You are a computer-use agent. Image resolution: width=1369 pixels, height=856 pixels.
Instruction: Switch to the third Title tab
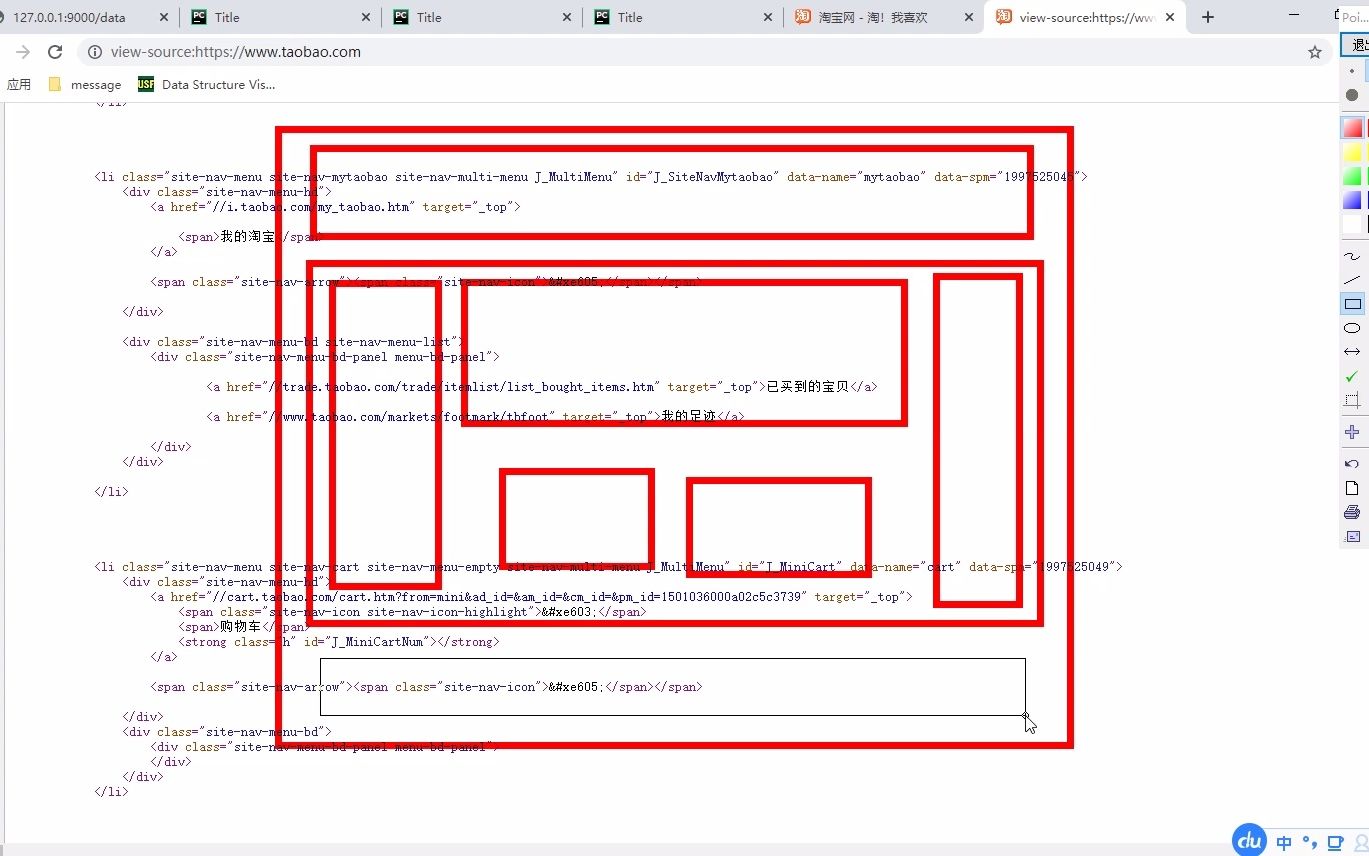pos(681,17)
